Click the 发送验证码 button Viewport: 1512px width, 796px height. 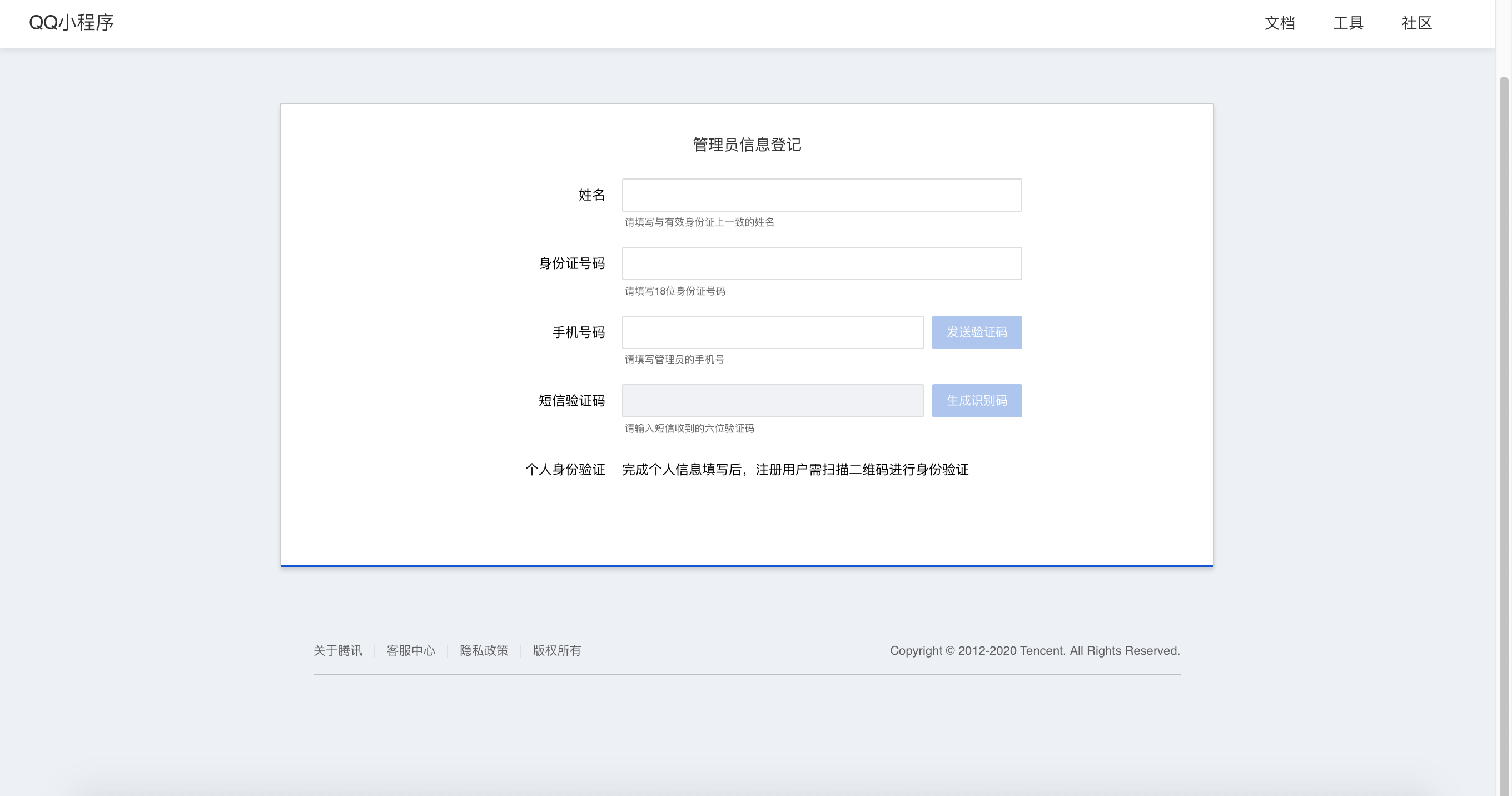(977, 332)
